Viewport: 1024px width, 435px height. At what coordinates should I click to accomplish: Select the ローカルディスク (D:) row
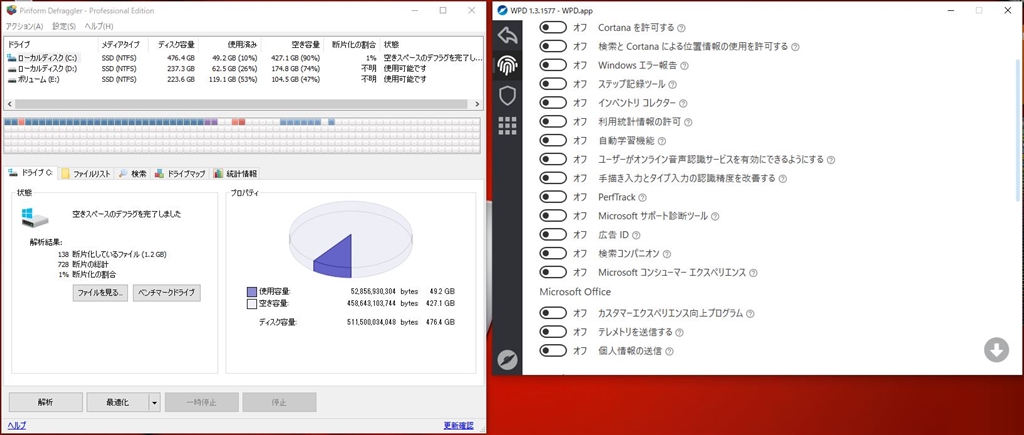243,69
